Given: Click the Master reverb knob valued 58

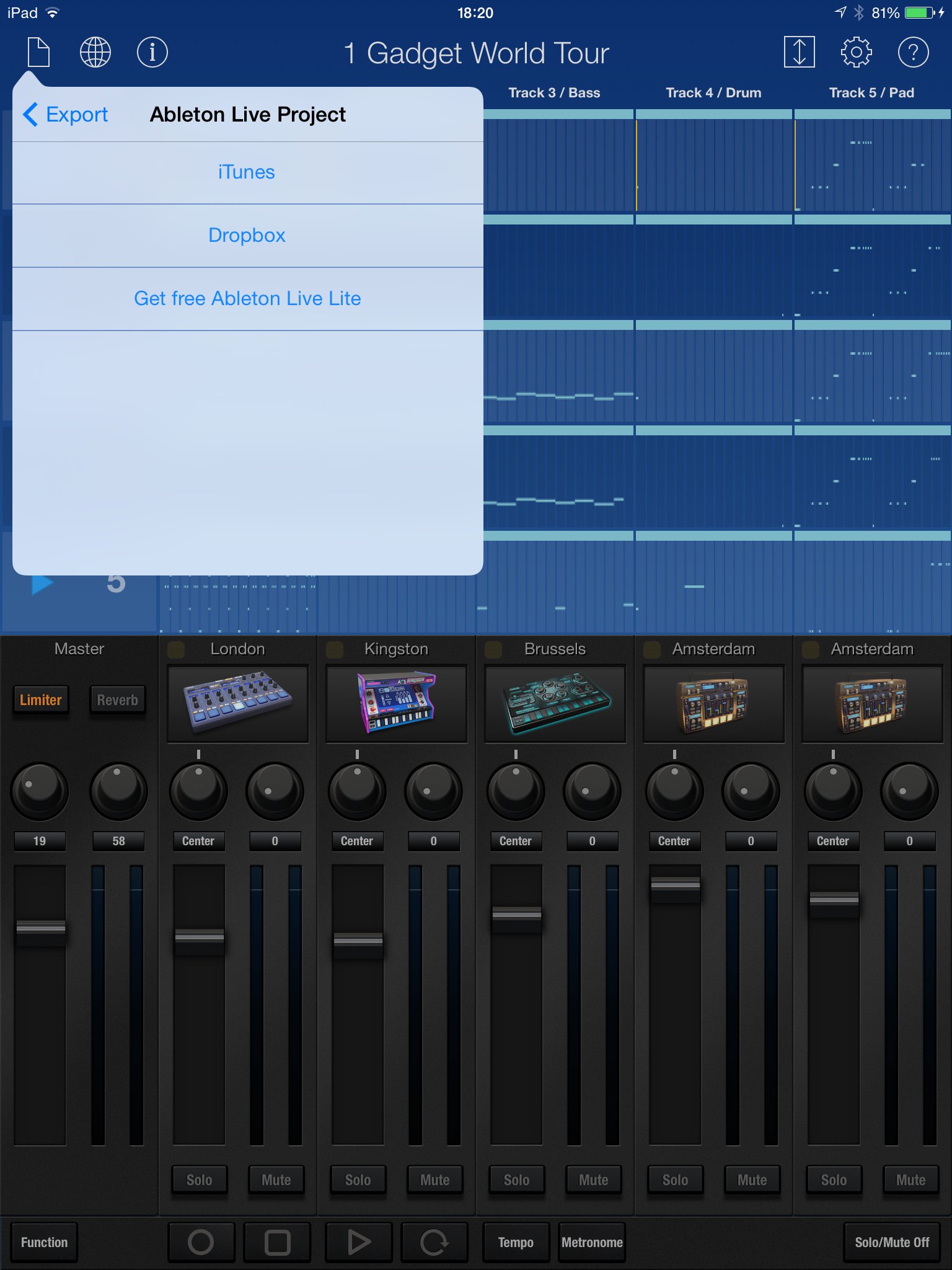Looking at the screenshot, I should [119, 791].
